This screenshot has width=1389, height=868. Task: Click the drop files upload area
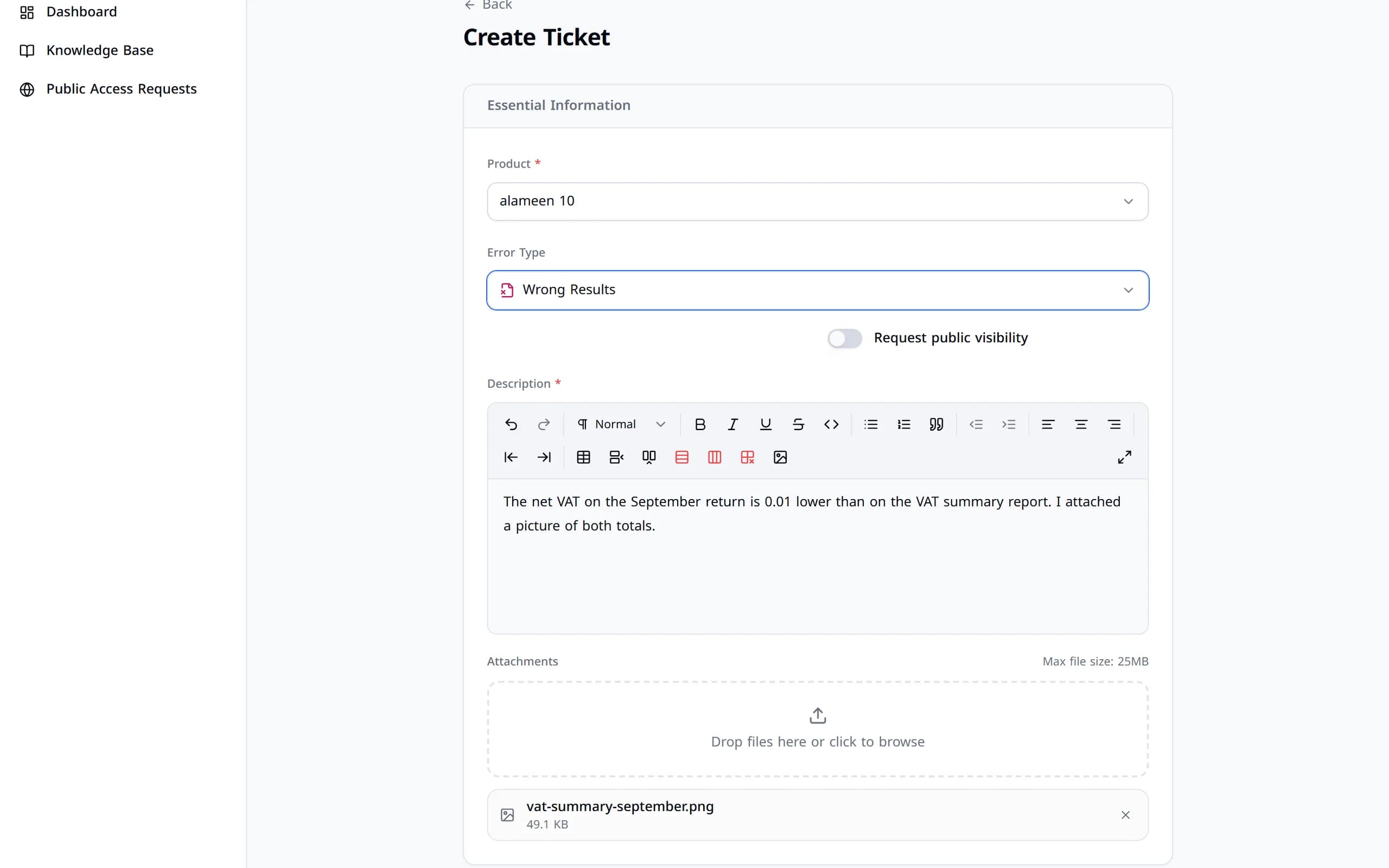(817, 729)
